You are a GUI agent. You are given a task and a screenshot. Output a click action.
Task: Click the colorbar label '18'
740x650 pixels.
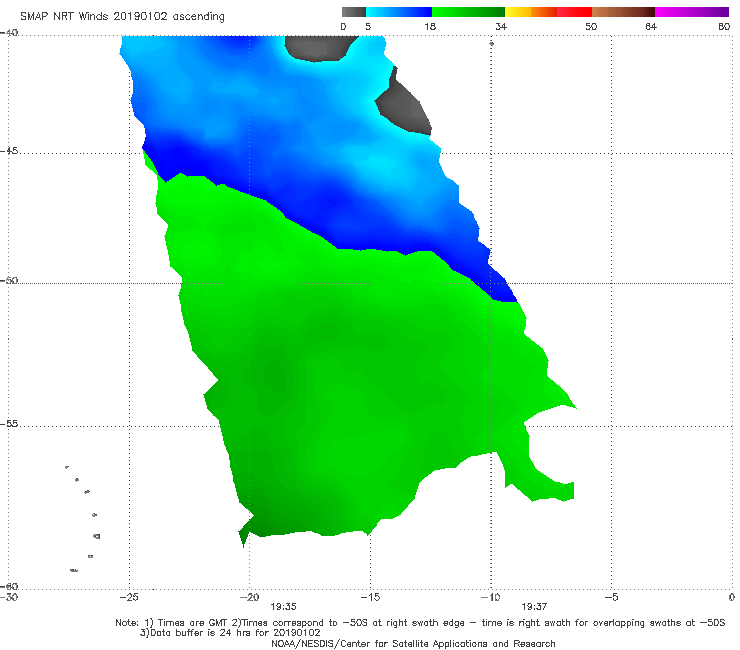coord(430,26)
